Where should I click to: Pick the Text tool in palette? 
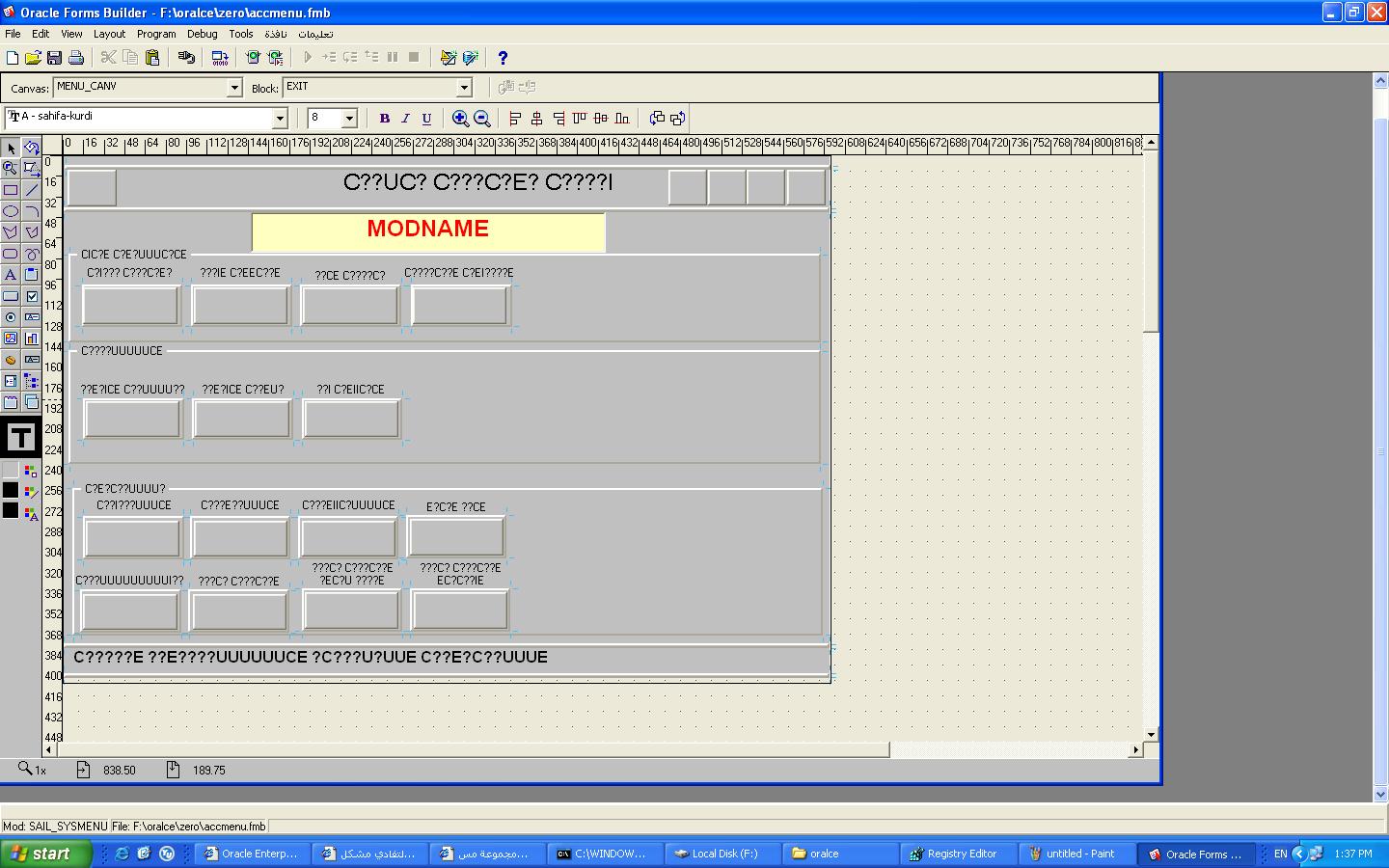11,275
